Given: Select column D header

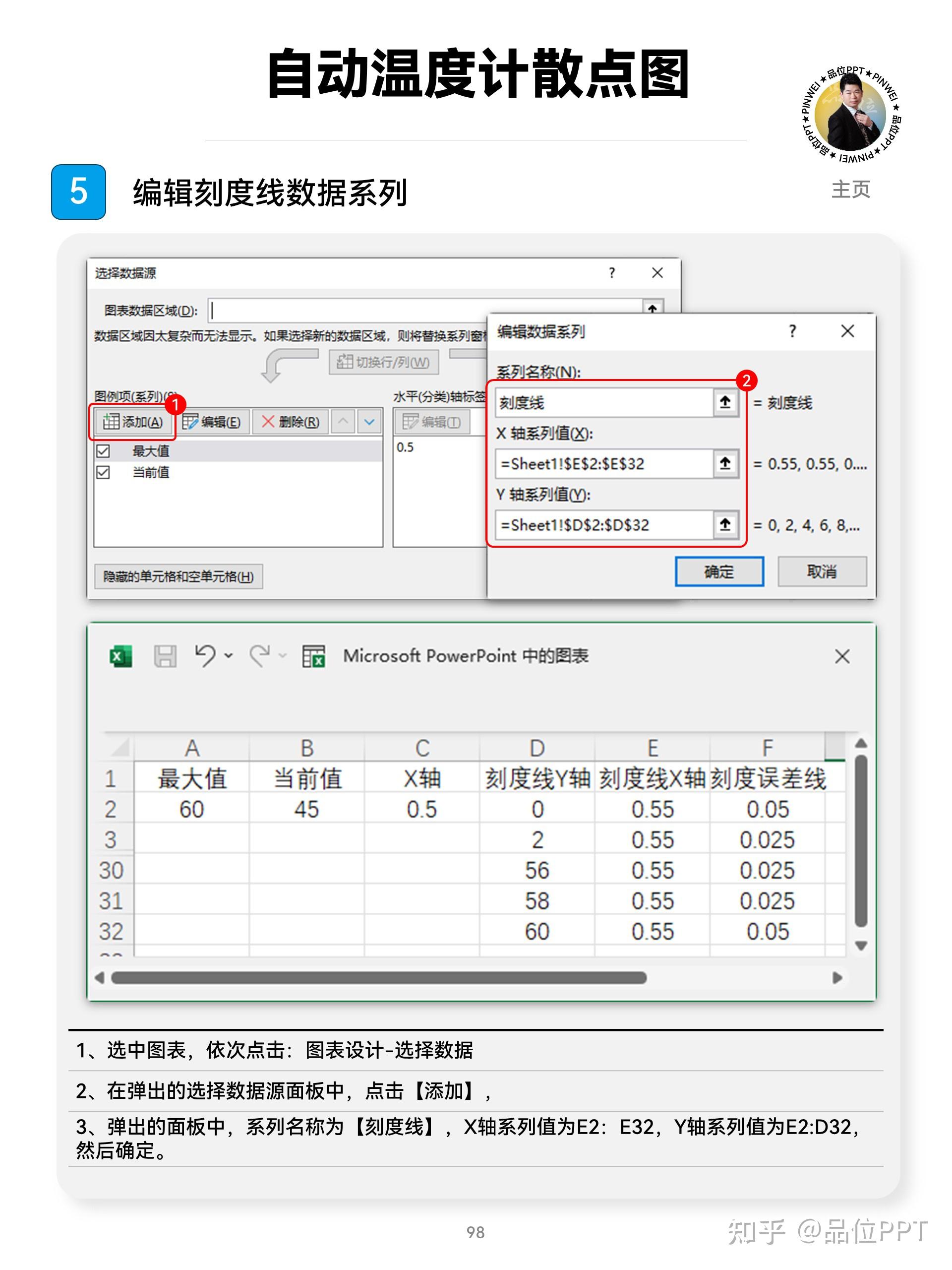Looking at the screenshot, I should tap(536, 748).
